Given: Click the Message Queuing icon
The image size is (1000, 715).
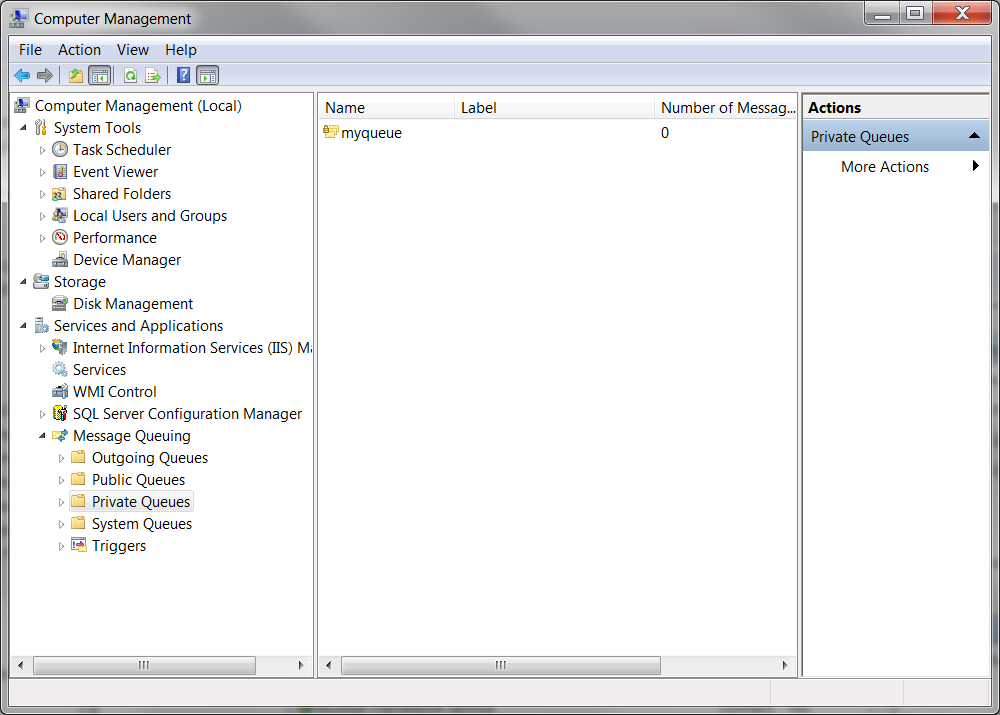Looking at the screenshot, I should click(60, 436).
